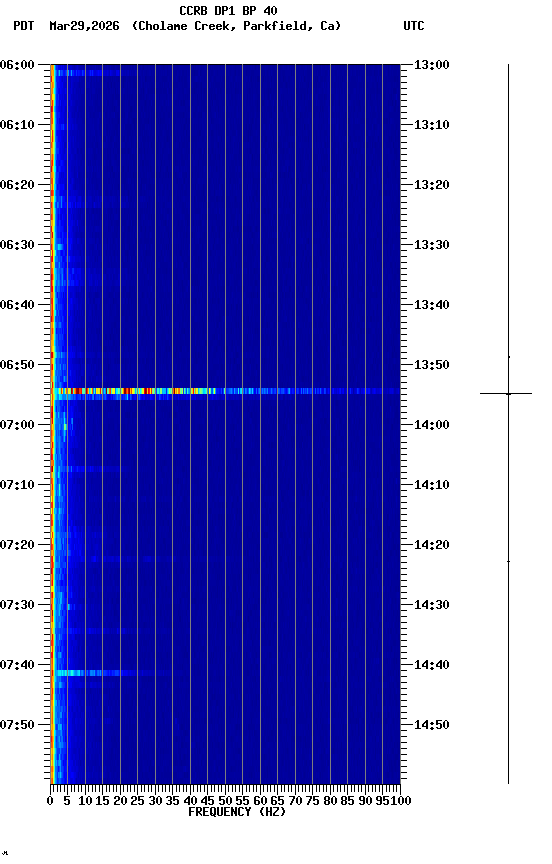The height and width of the screenshot is (864, 552).
Task: Click the 'FREQUENCY (HZ)' axis title
Action: (237, 813)
